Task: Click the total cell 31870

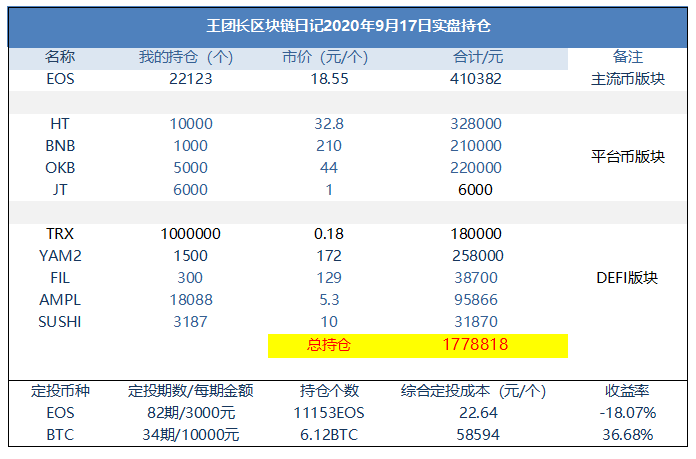Action: tap(476, 322)
